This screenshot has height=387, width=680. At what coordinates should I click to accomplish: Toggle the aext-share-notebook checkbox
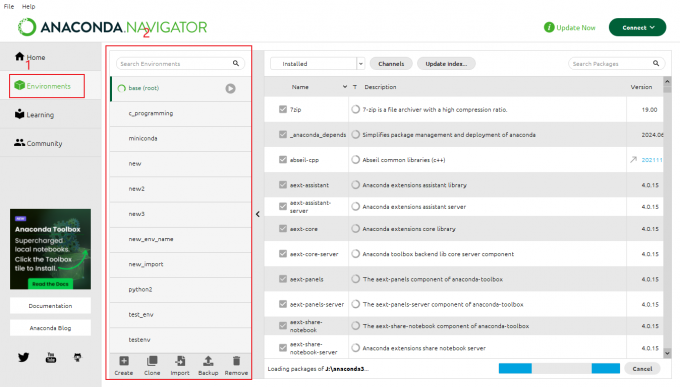click(x=283, y=326)
